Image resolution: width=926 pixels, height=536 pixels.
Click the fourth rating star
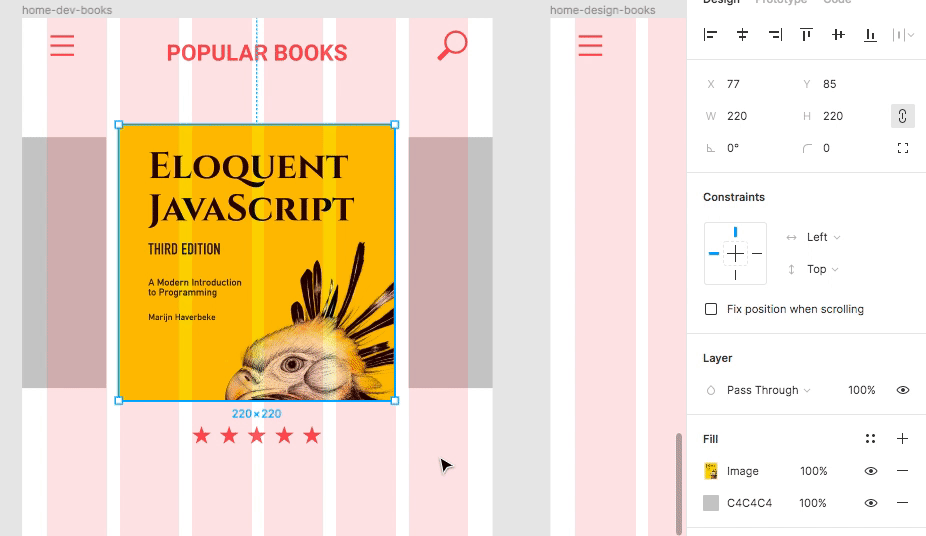tap(285, 436)
